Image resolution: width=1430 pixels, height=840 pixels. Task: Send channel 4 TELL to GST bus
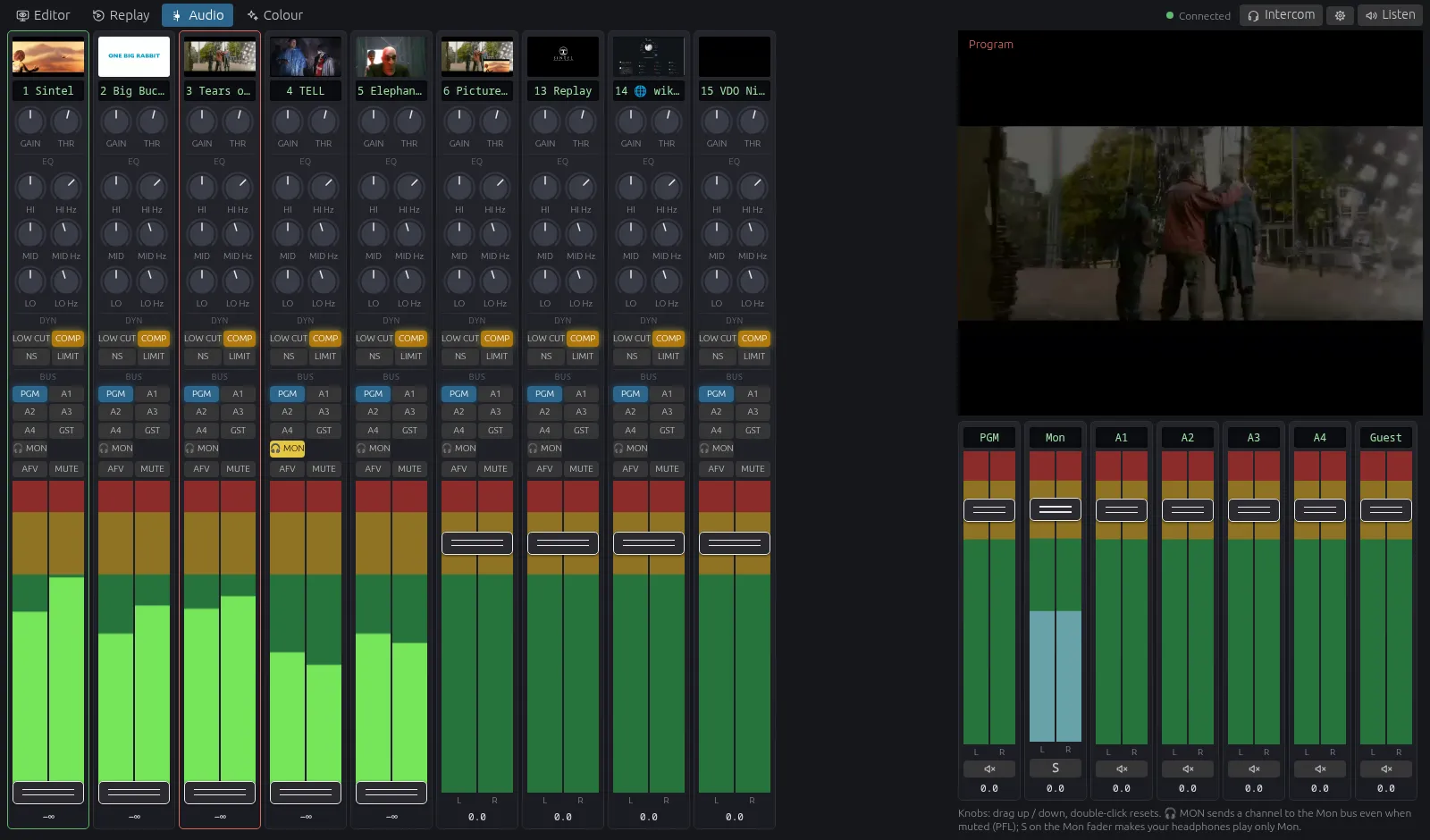324,431
